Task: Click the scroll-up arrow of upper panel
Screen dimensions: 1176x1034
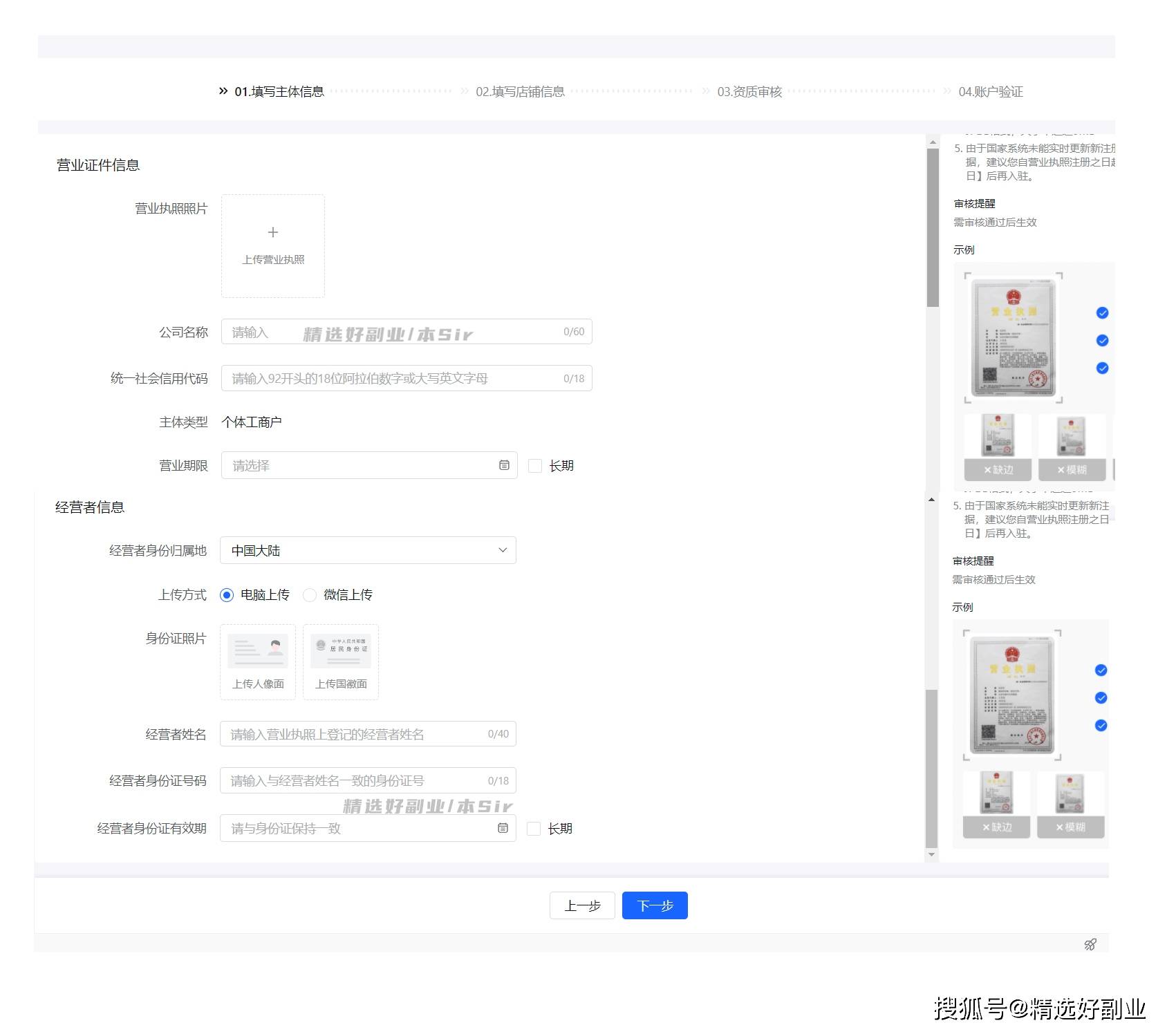Action: click(933, 142)
